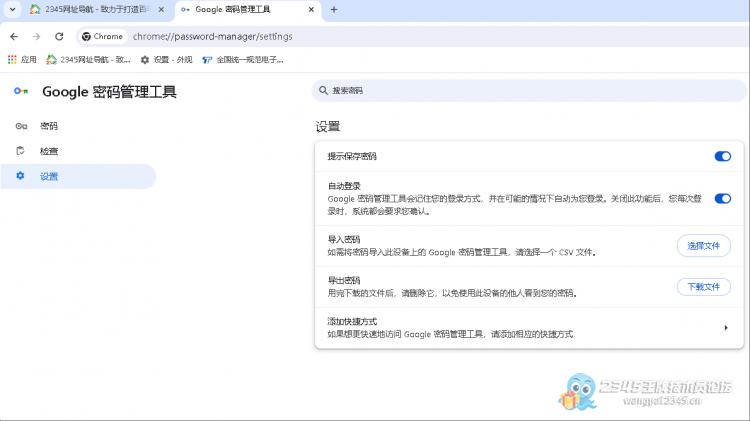
Task: Click the 检查 clipboard icon in sidebar
Action: [20, 151]
